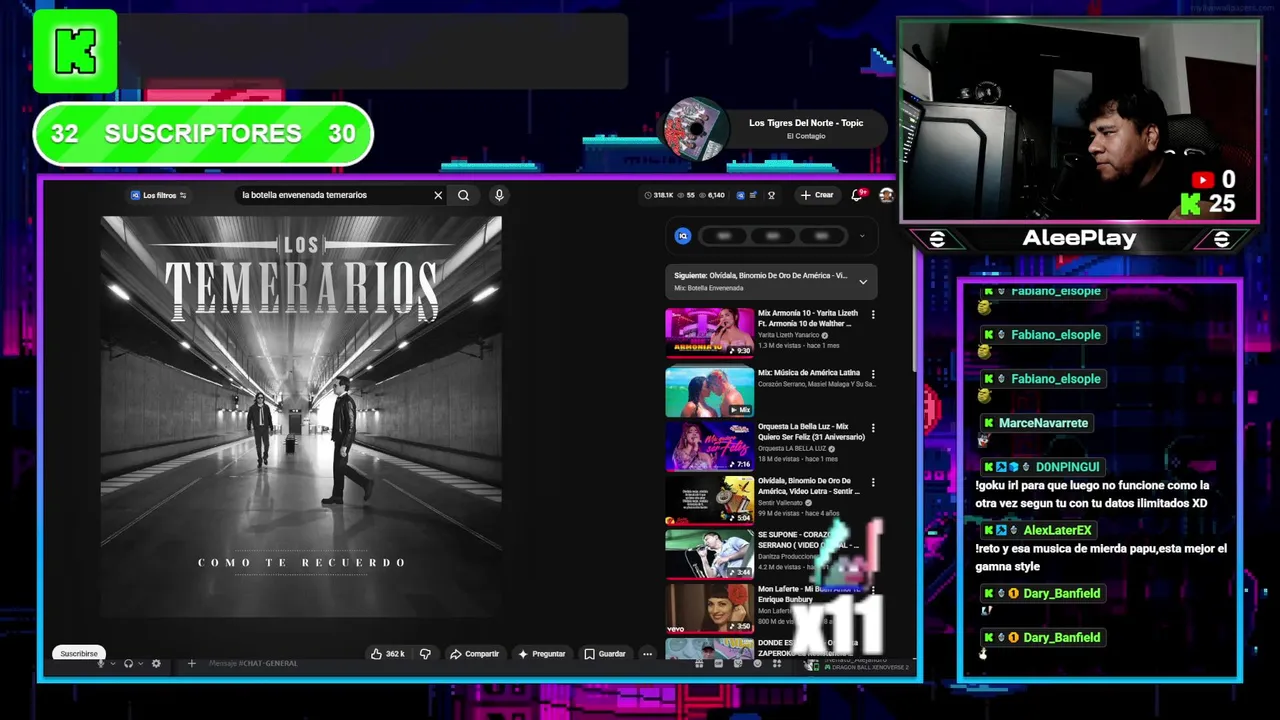Click the Discord settings gear icon
Image resolution: width=1280 pixels, height=720 pixels.
point(156,664)
